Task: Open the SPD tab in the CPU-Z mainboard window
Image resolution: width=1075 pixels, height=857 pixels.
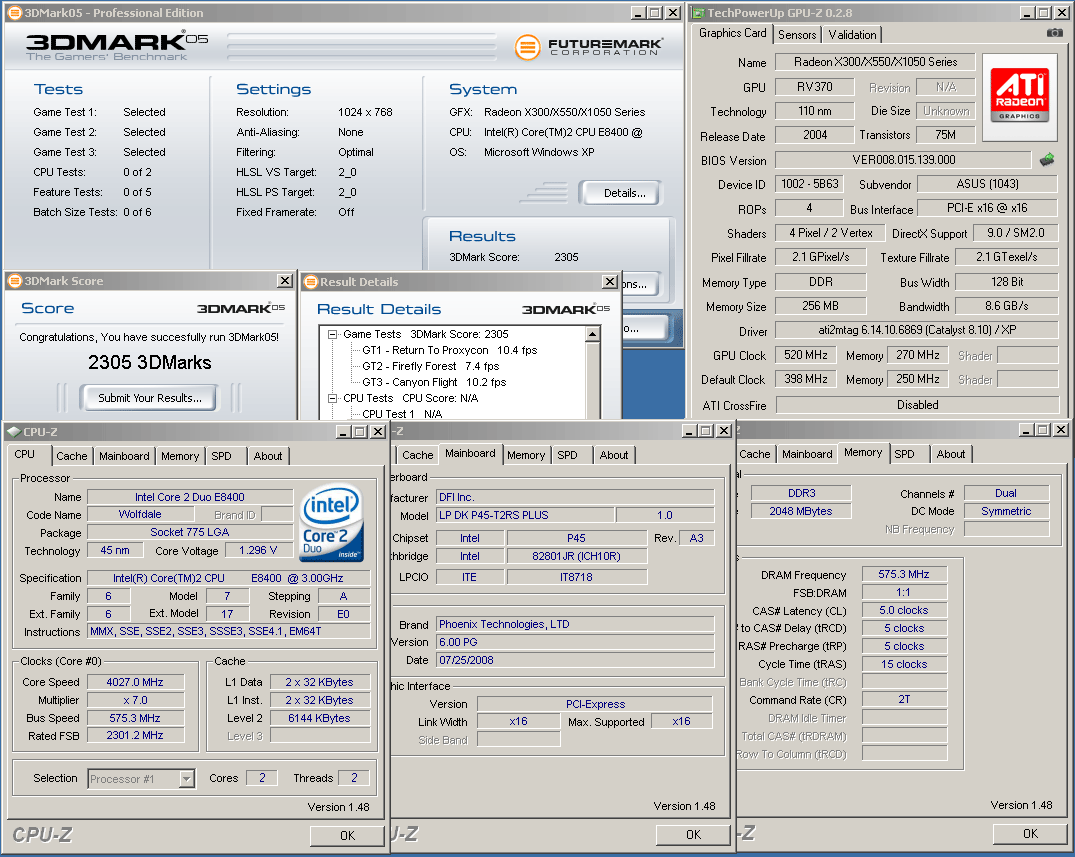Action: coord(567,455)
